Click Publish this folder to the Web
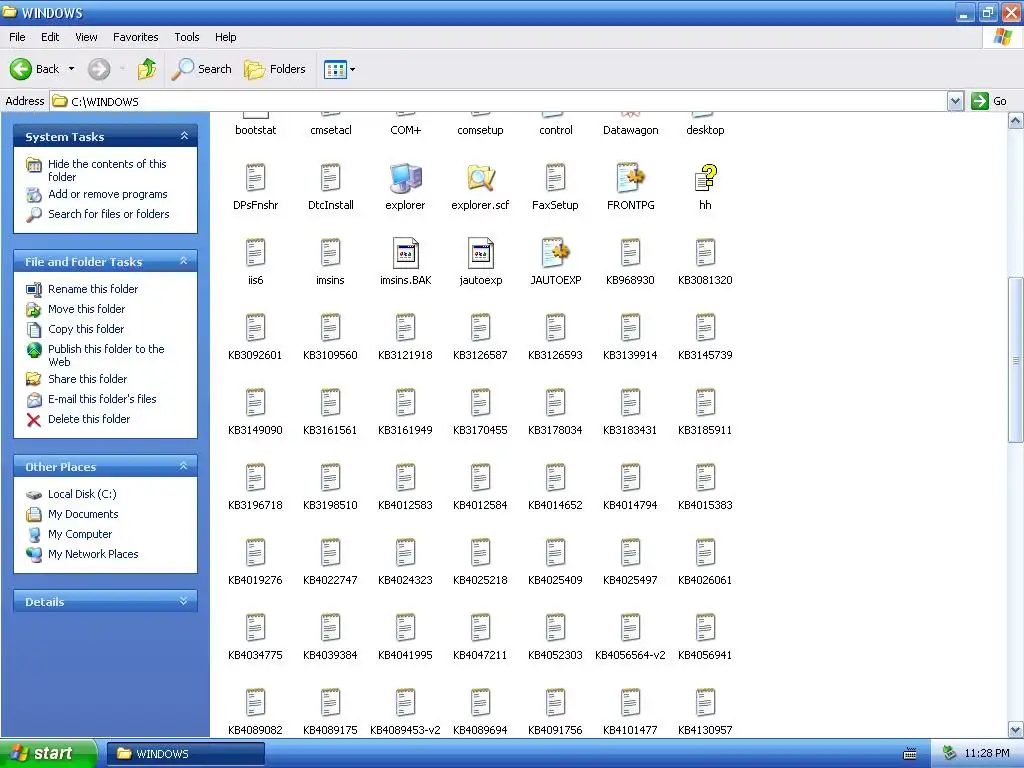Screen dimensions: 1024x768 tap(106, 355)
